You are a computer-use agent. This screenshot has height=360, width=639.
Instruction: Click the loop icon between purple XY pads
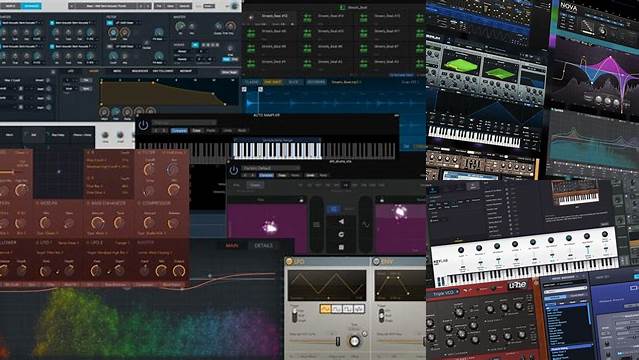pyautogui.click(x=341, y=234)
